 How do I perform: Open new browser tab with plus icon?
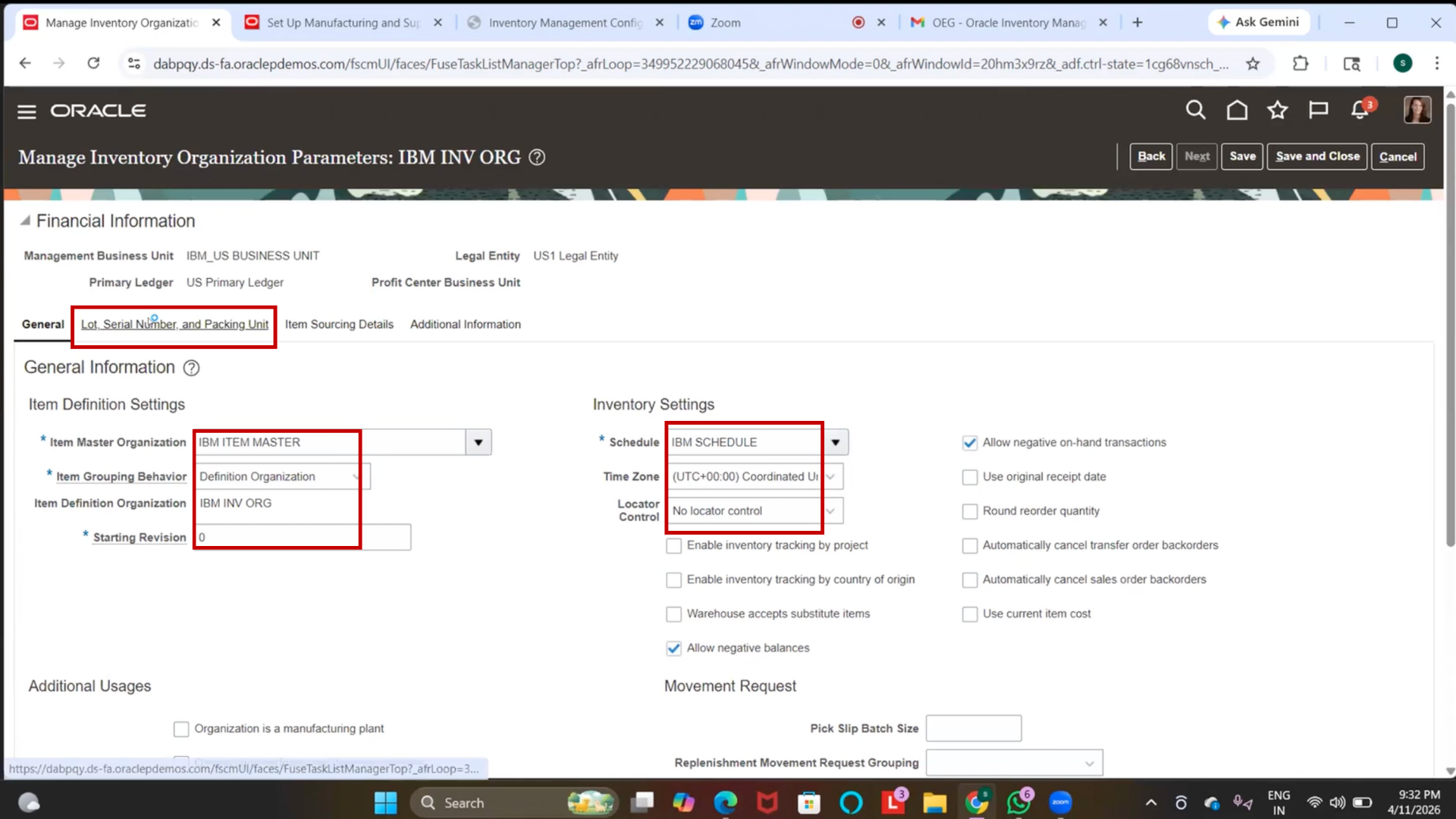click(1137, 23)
